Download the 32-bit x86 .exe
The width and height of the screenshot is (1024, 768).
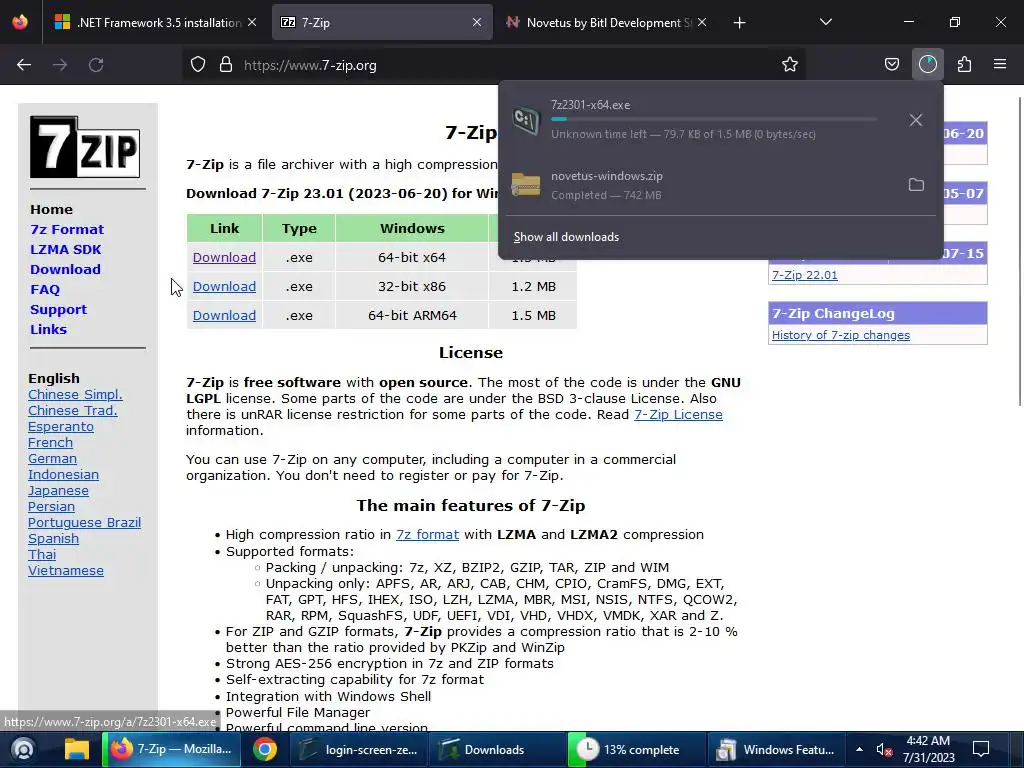224,286
